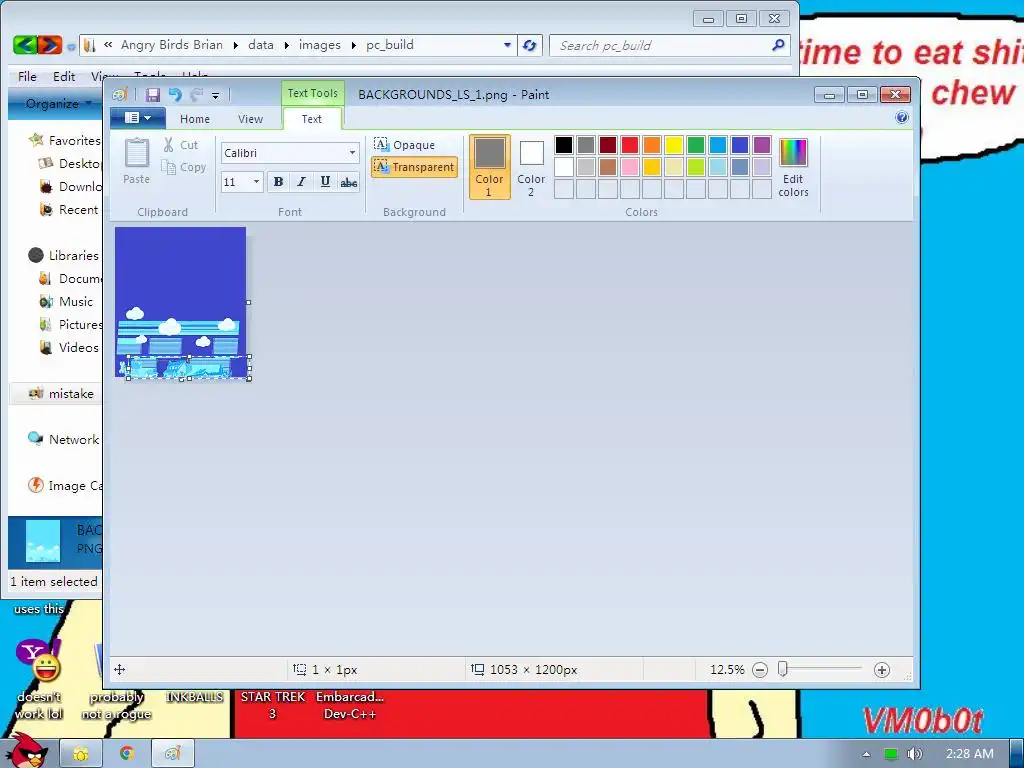1024x768 pixels.
Task: Click the Paint Help question mark icon
Action: 902,118
